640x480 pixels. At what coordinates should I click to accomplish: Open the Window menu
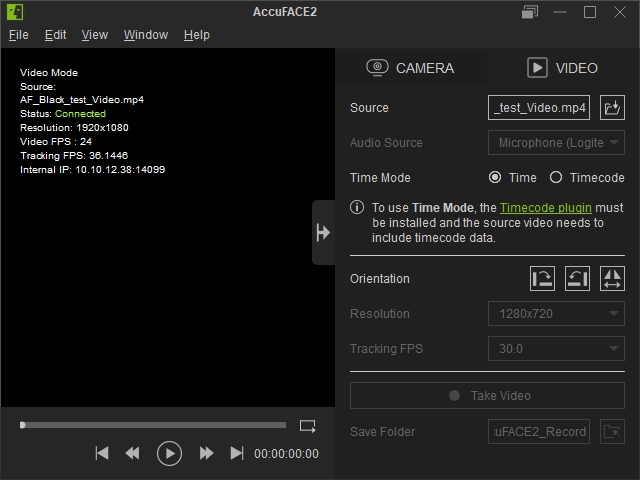(x=146, y=35)
